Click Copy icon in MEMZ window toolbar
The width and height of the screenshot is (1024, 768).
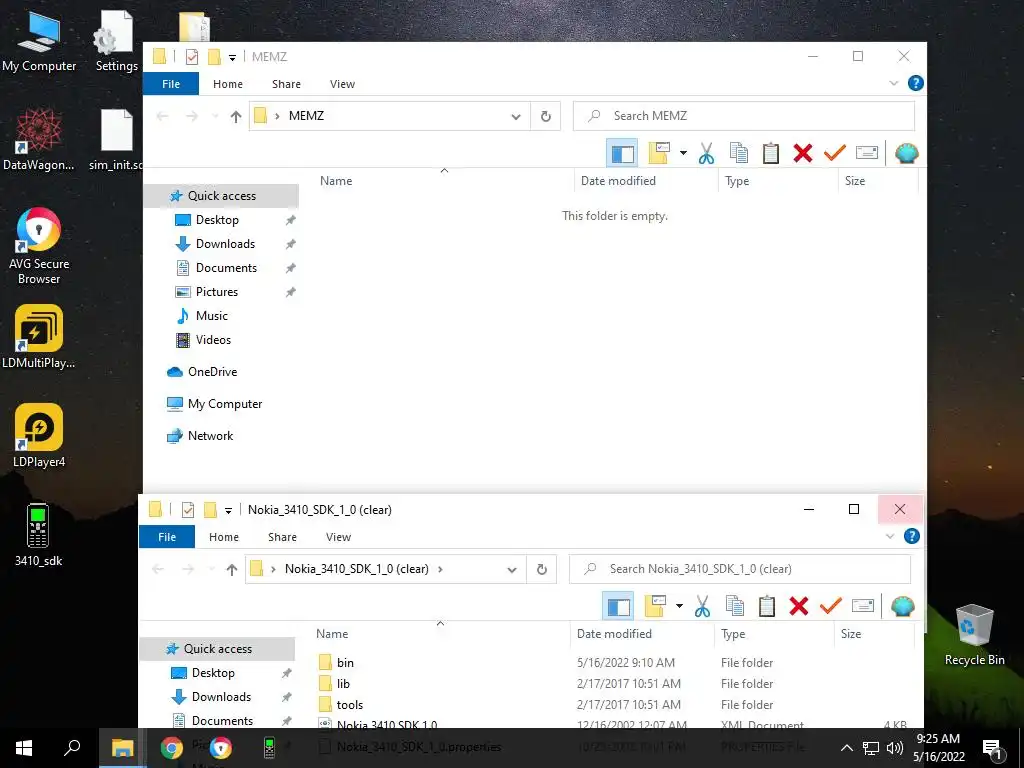click(x=739, y=153)
